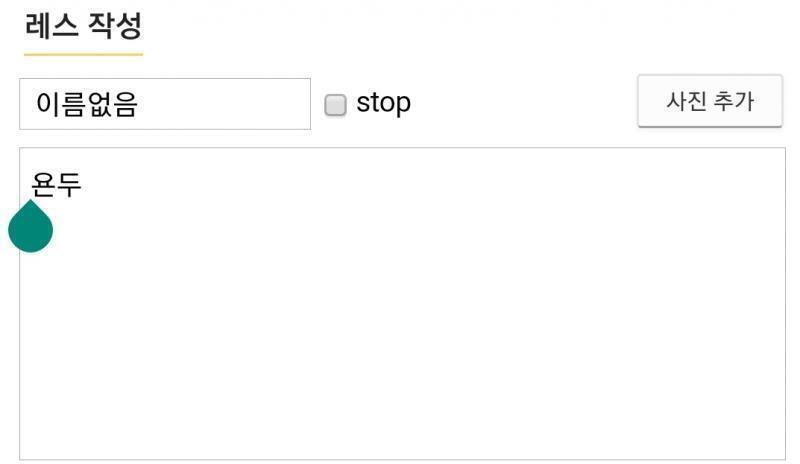Click the 'stop' label text
Viewport: 800px width, 464px height.
(x=383, y=103)
